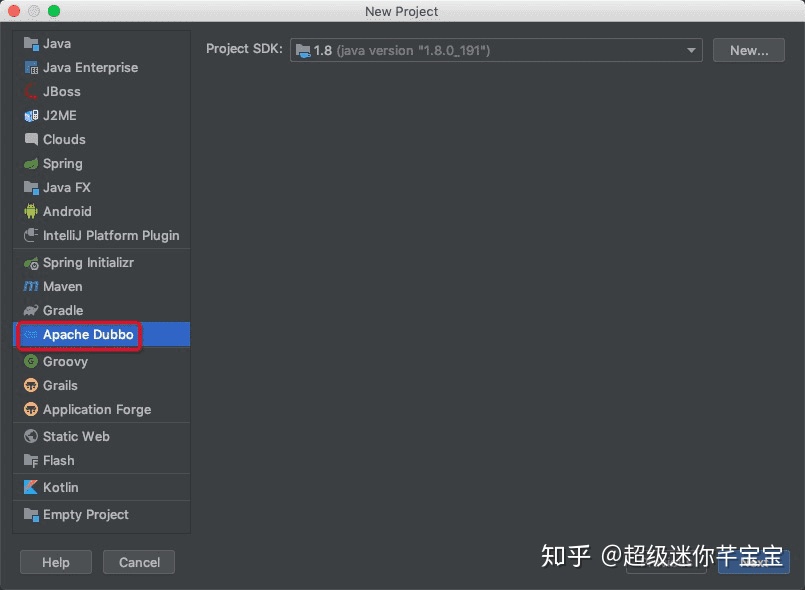Click the IntelliJ Platform Plugin icon
The image size is (805, 590).
31,235
